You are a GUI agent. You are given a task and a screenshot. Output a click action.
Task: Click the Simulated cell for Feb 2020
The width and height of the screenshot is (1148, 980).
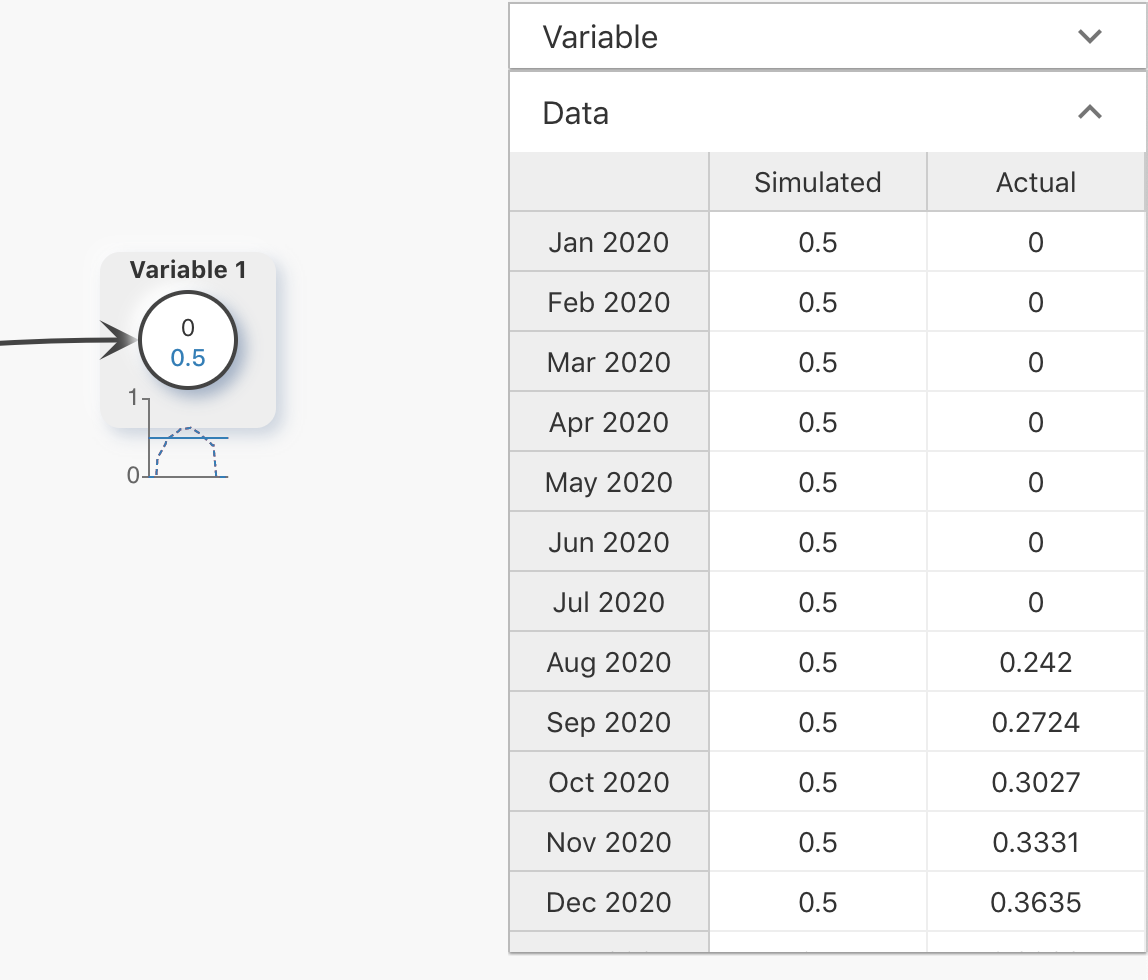point(818,302)
